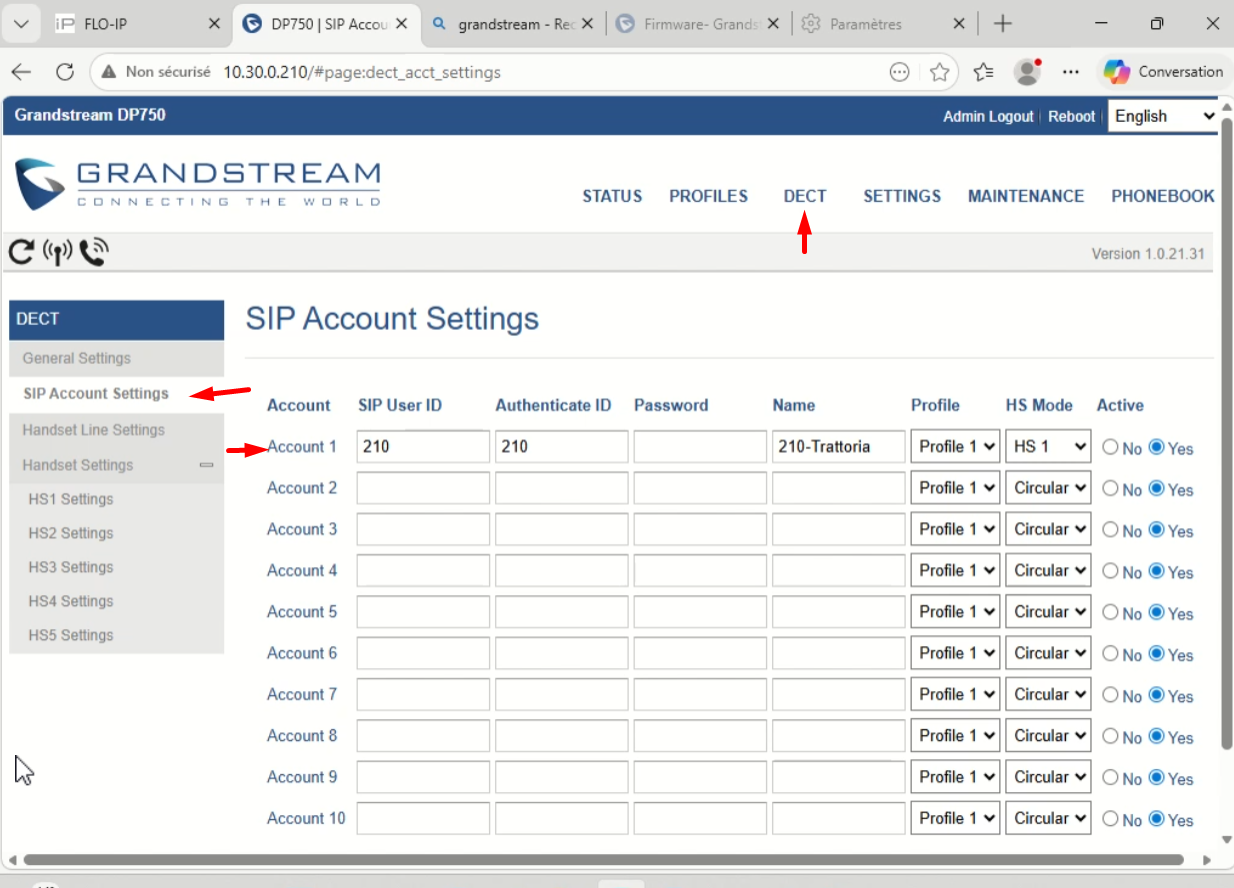This screenshot has height=888, width=1234.
Task: Open the STATUS menu
Action: (x=612, y=197)
